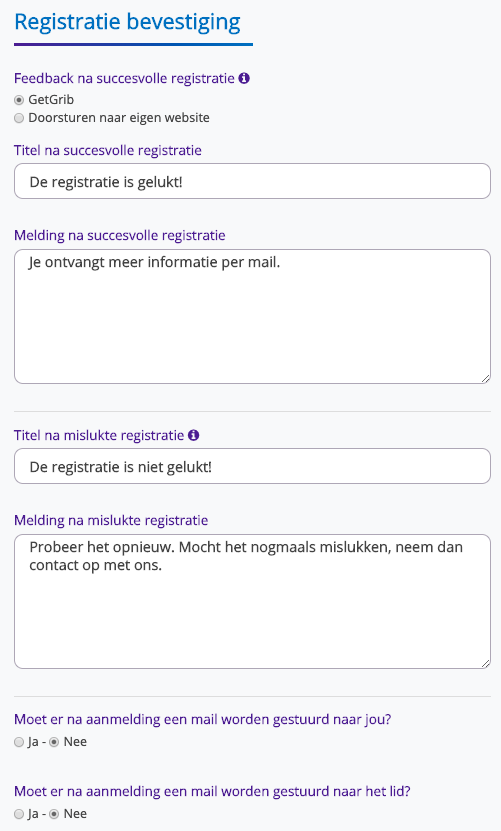
Task: Click into Melding na mislukte registratie textarea
Action: (x=252, y=602)
